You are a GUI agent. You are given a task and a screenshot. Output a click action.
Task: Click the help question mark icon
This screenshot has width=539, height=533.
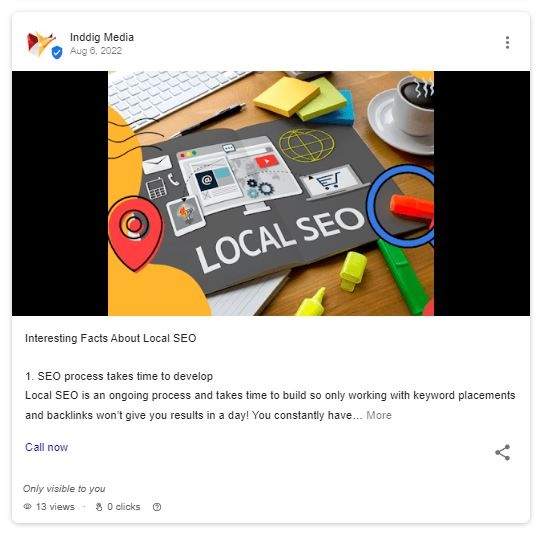pos(157,507)
